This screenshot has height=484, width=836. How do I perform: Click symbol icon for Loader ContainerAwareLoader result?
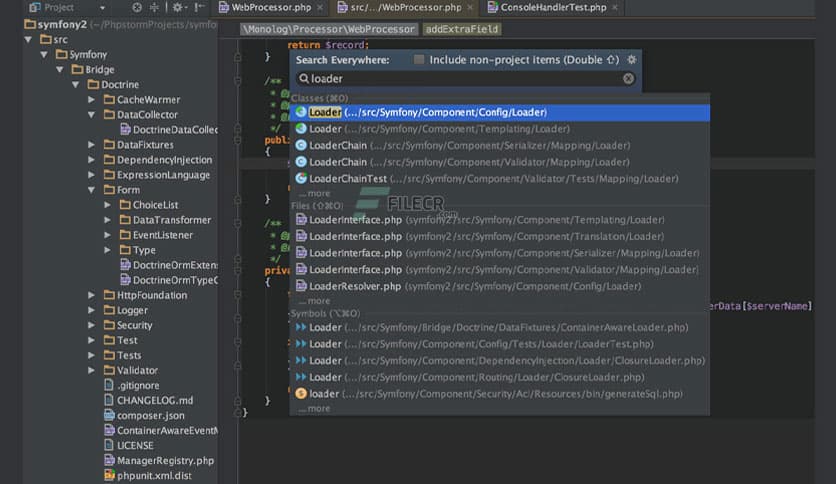(x=301, y=327)
